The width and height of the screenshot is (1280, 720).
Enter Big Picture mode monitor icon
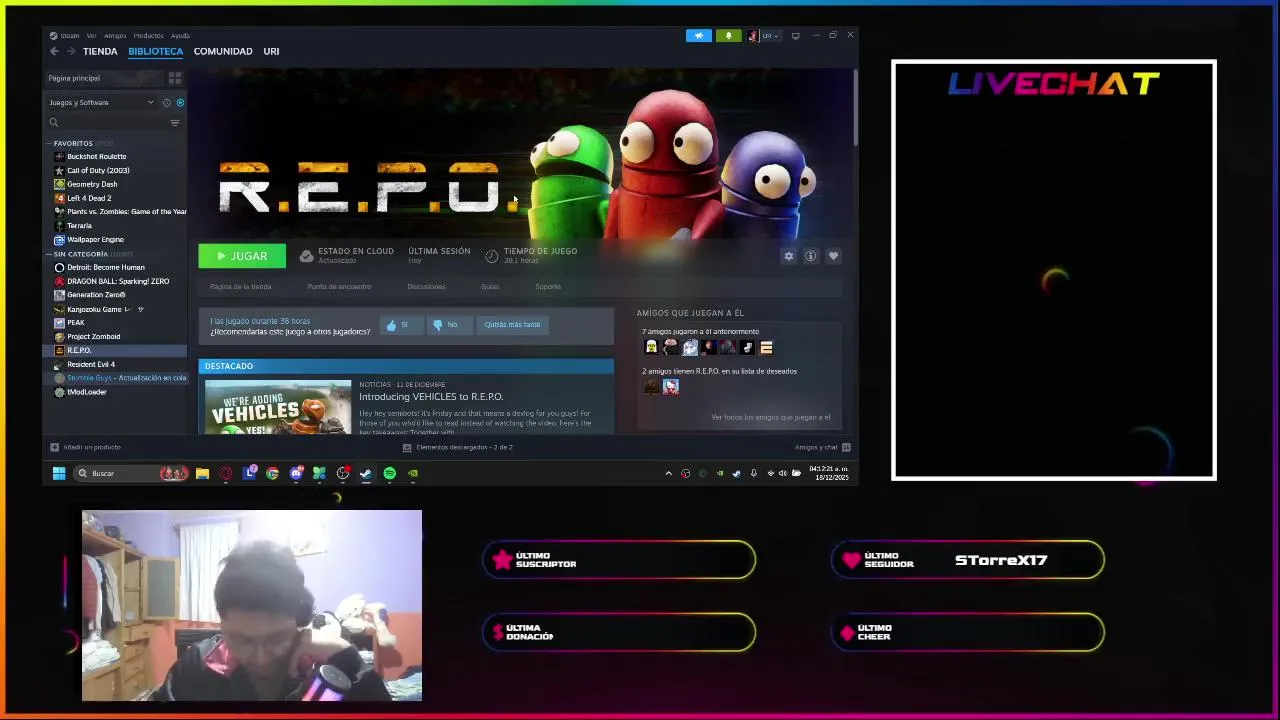pos(795,36)
